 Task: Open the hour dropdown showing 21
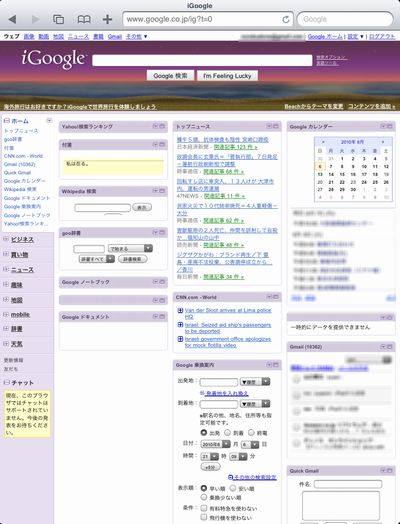210,456
